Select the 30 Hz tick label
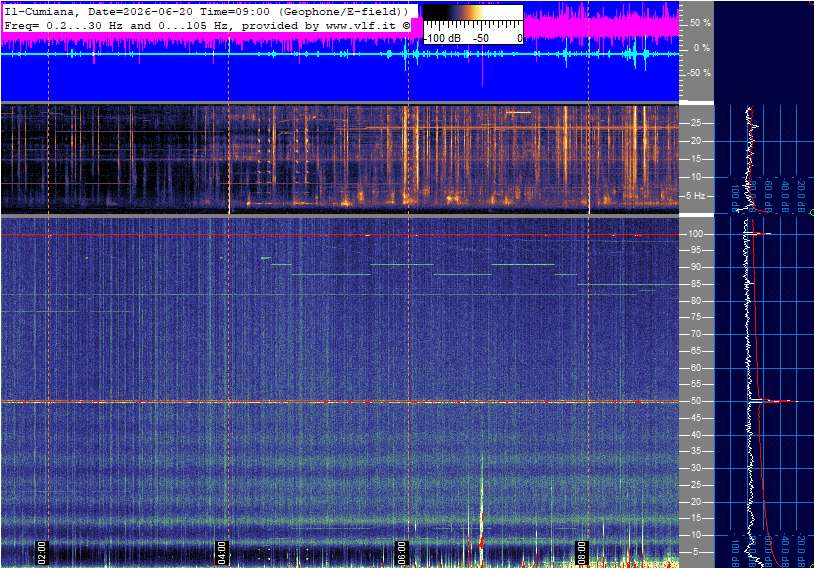 pos(695,468)
